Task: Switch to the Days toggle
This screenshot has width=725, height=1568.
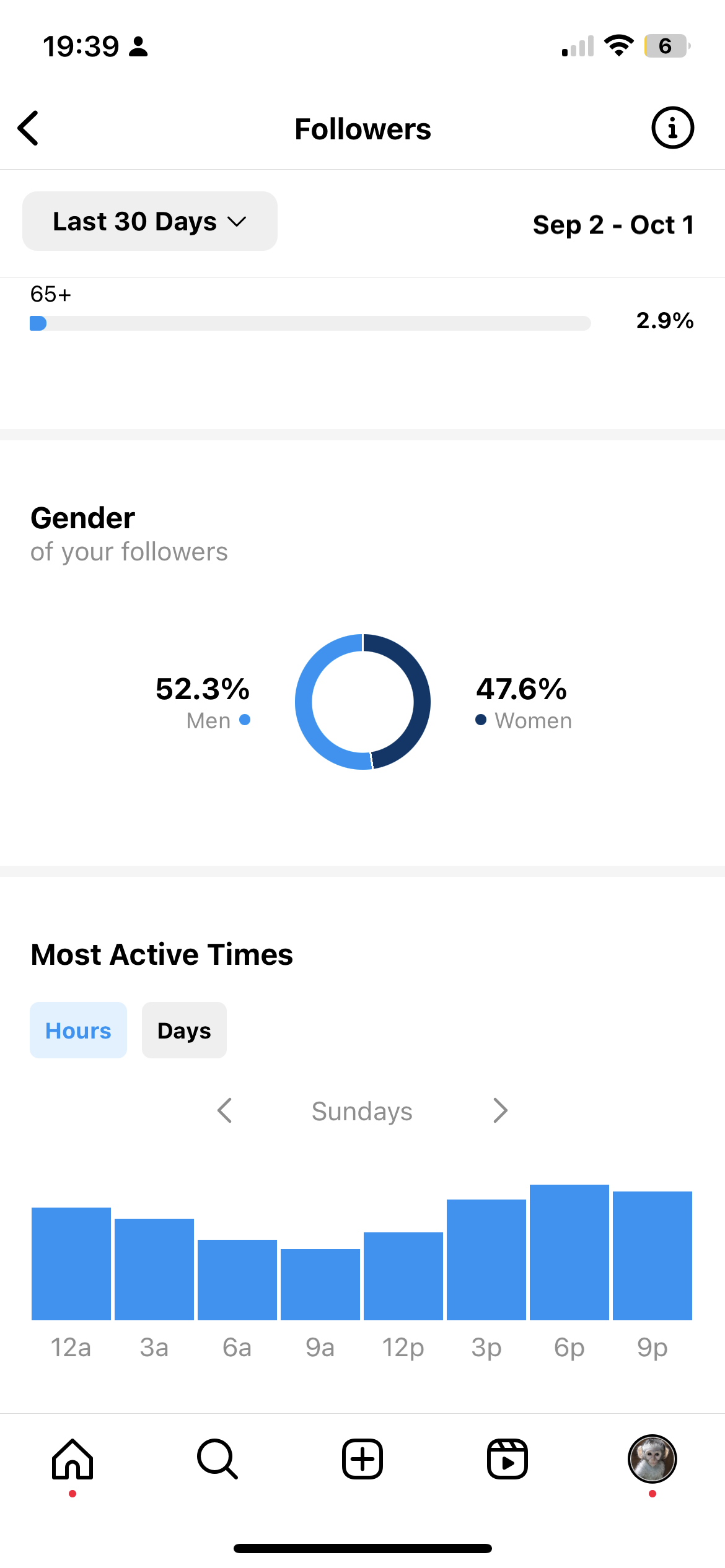Action: (x=184, y=1030)
